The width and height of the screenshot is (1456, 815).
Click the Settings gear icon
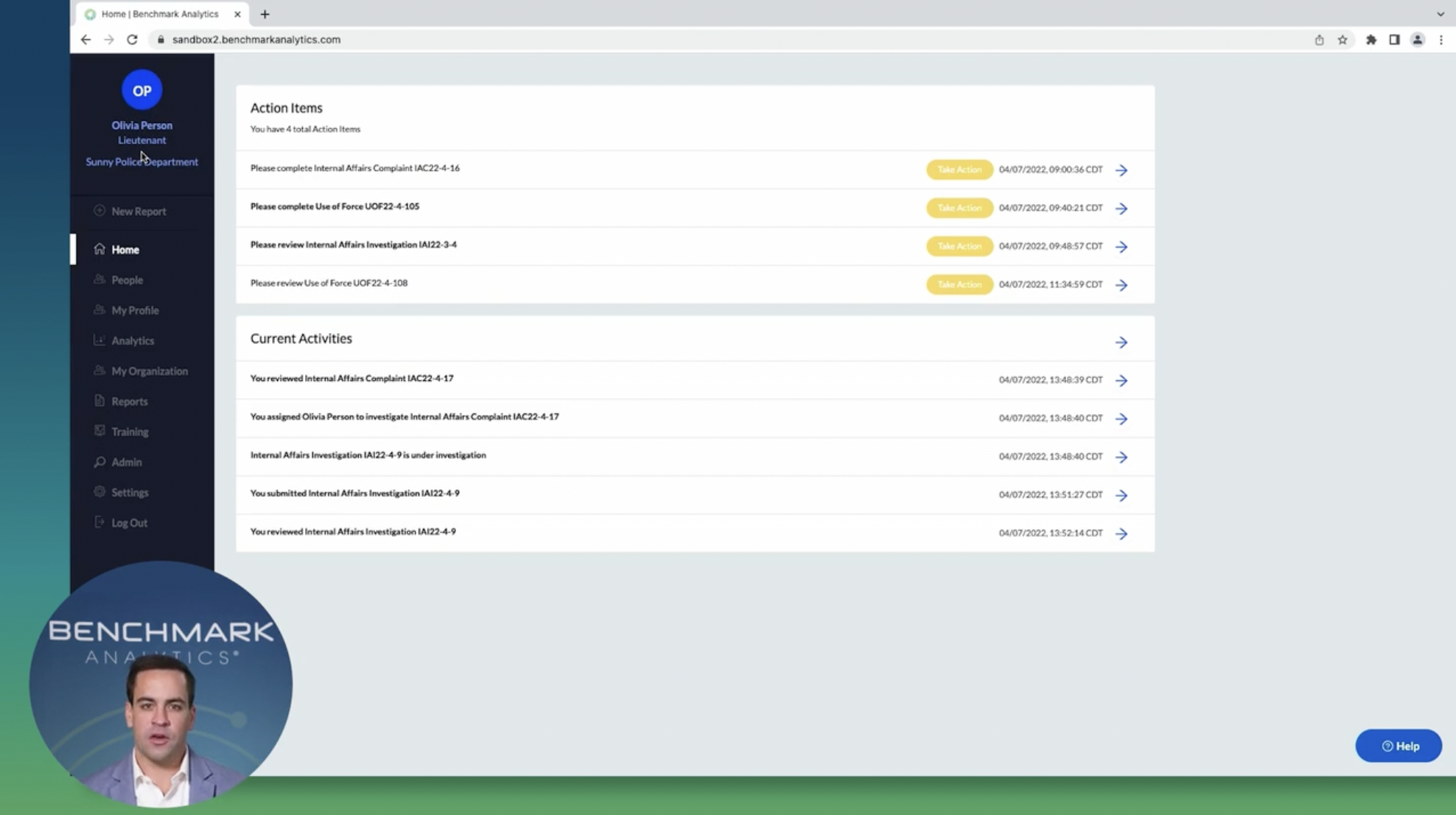tap(99, 492)
